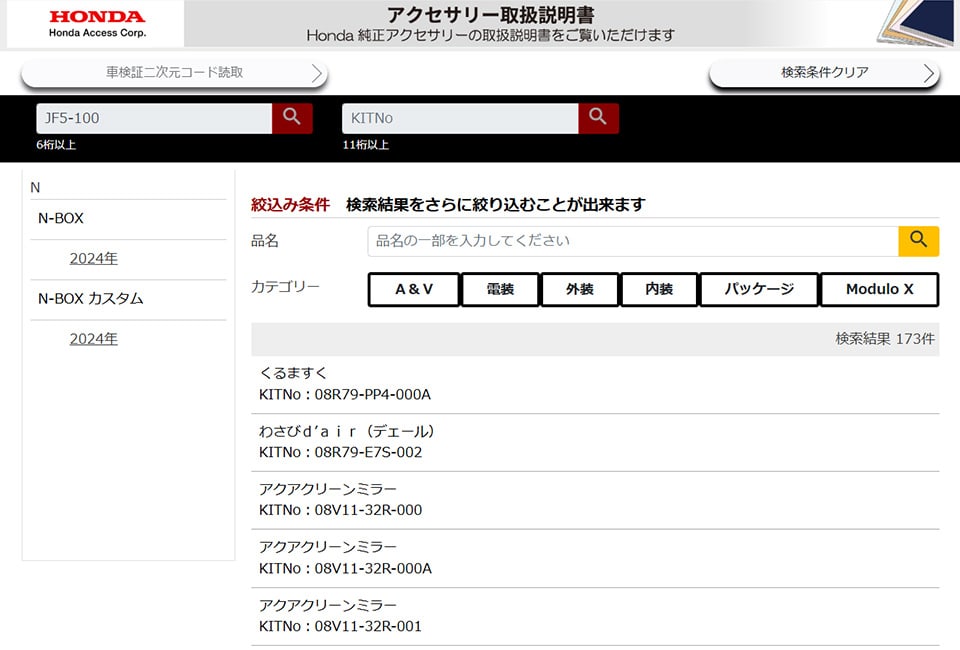Click the KITNo input field

coord(460,118)
